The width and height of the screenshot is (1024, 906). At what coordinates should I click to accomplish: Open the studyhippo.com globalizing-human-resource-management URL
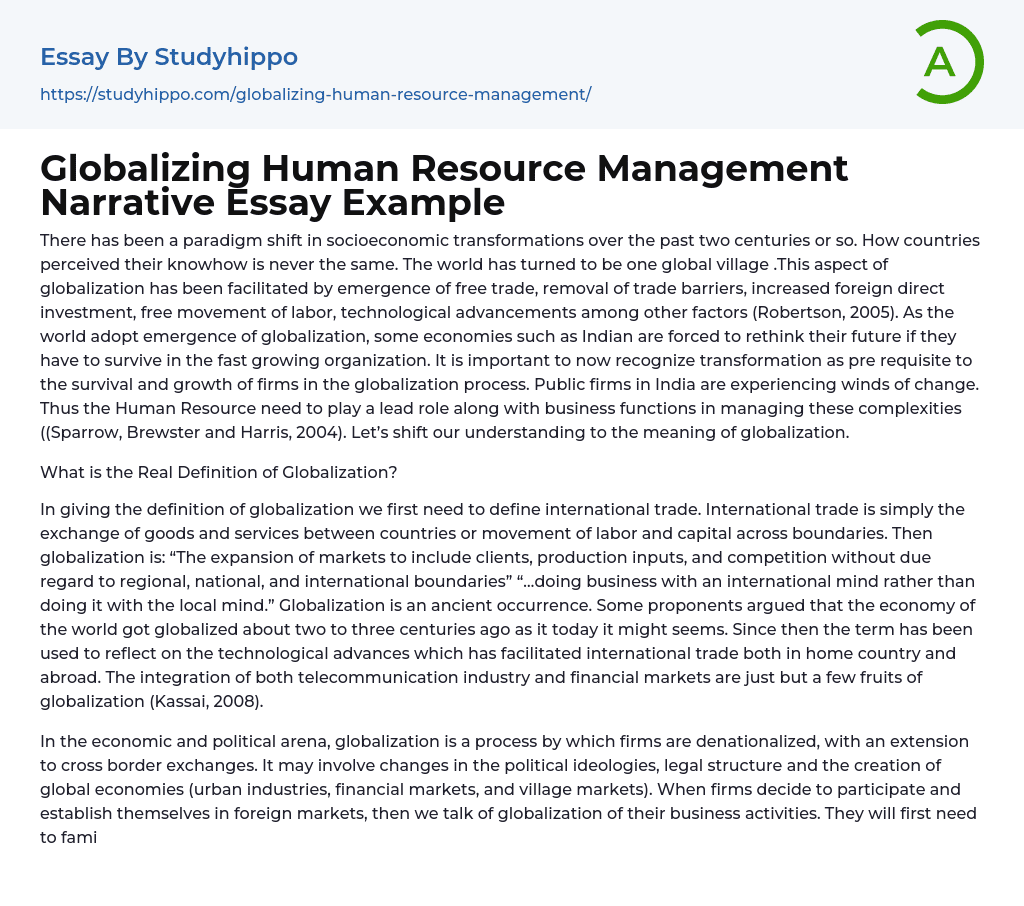(315, 94)
